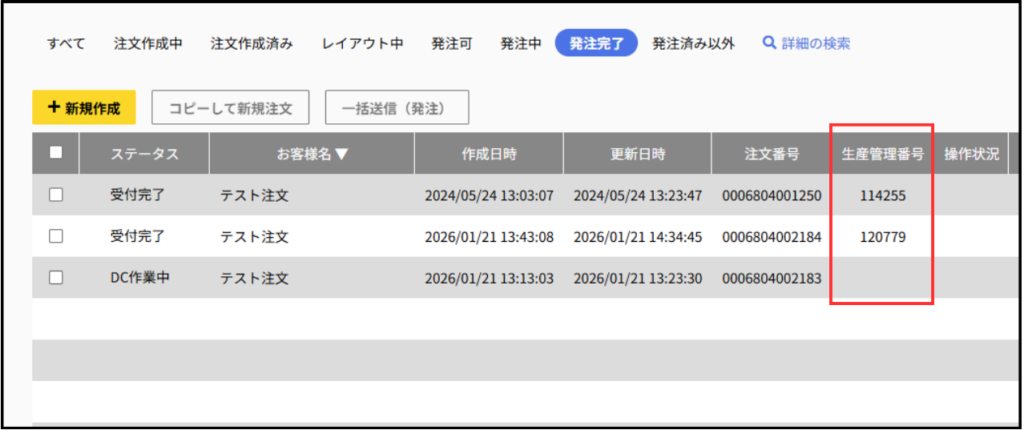Click the sort arrow on お客様名 header

click(341, 154)
